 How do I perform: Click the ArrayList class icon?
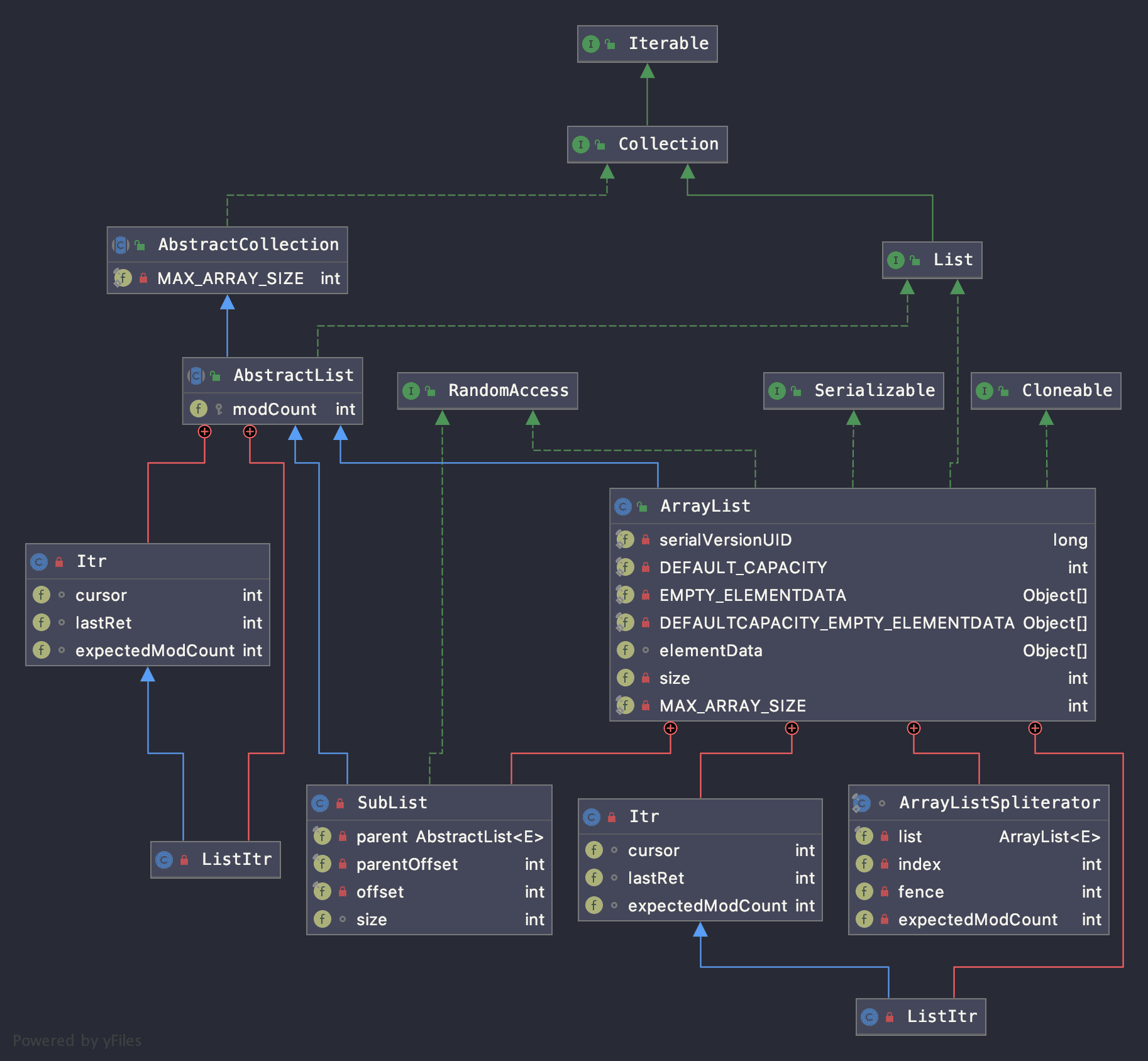(x=622, y=507)
